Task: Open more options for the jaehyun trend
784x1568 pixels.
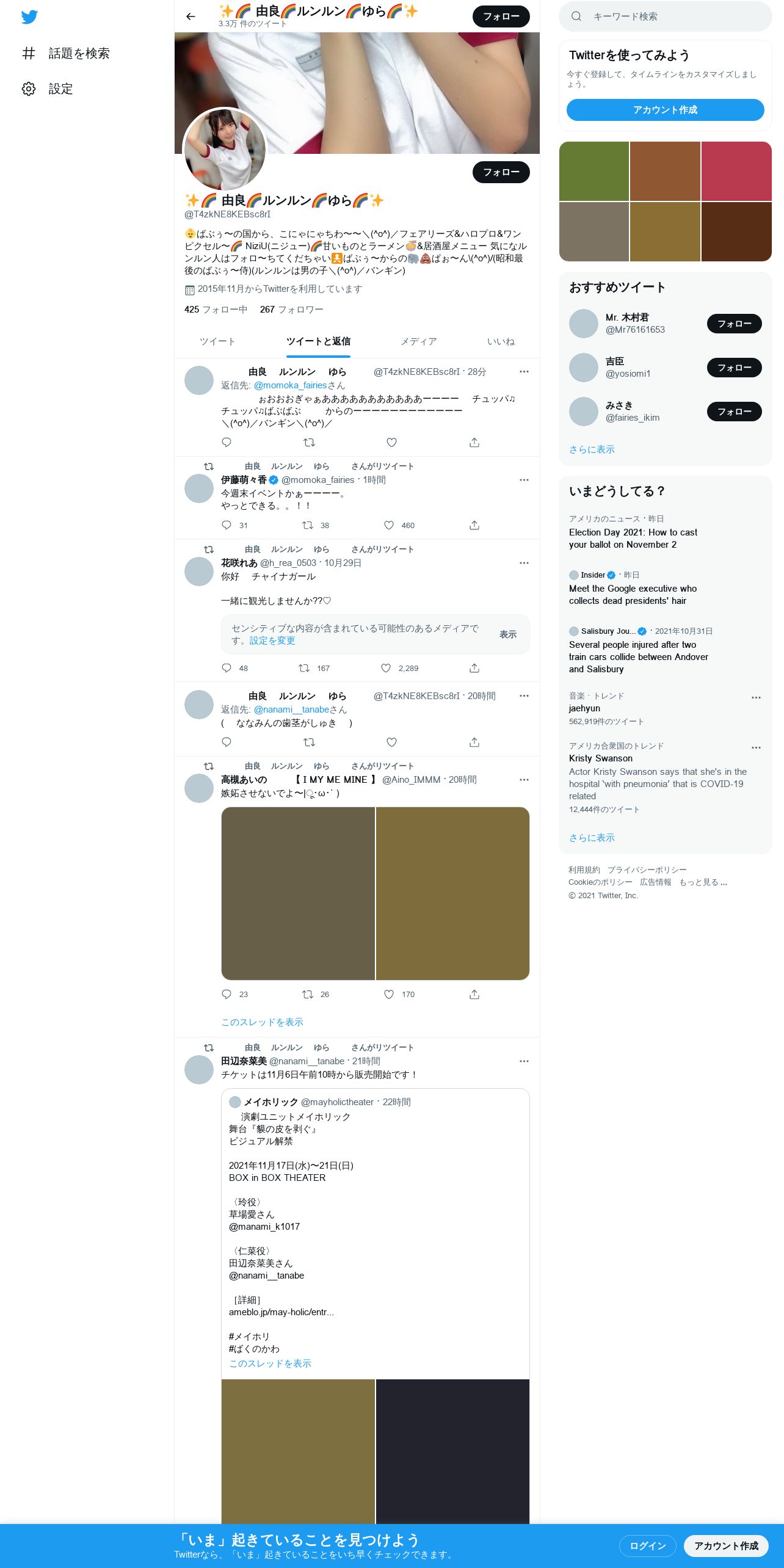Action: (x=756, y=697)
